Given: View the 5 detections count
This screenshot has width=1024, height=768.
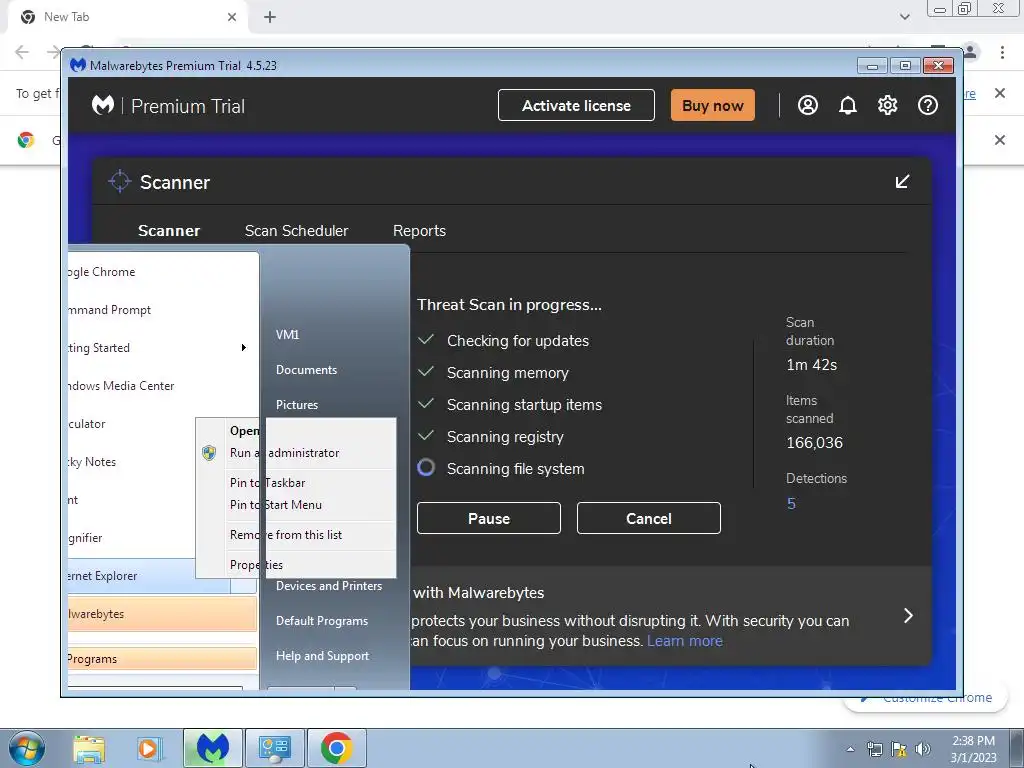Looking at the screenshot, I should coord(791,504).
